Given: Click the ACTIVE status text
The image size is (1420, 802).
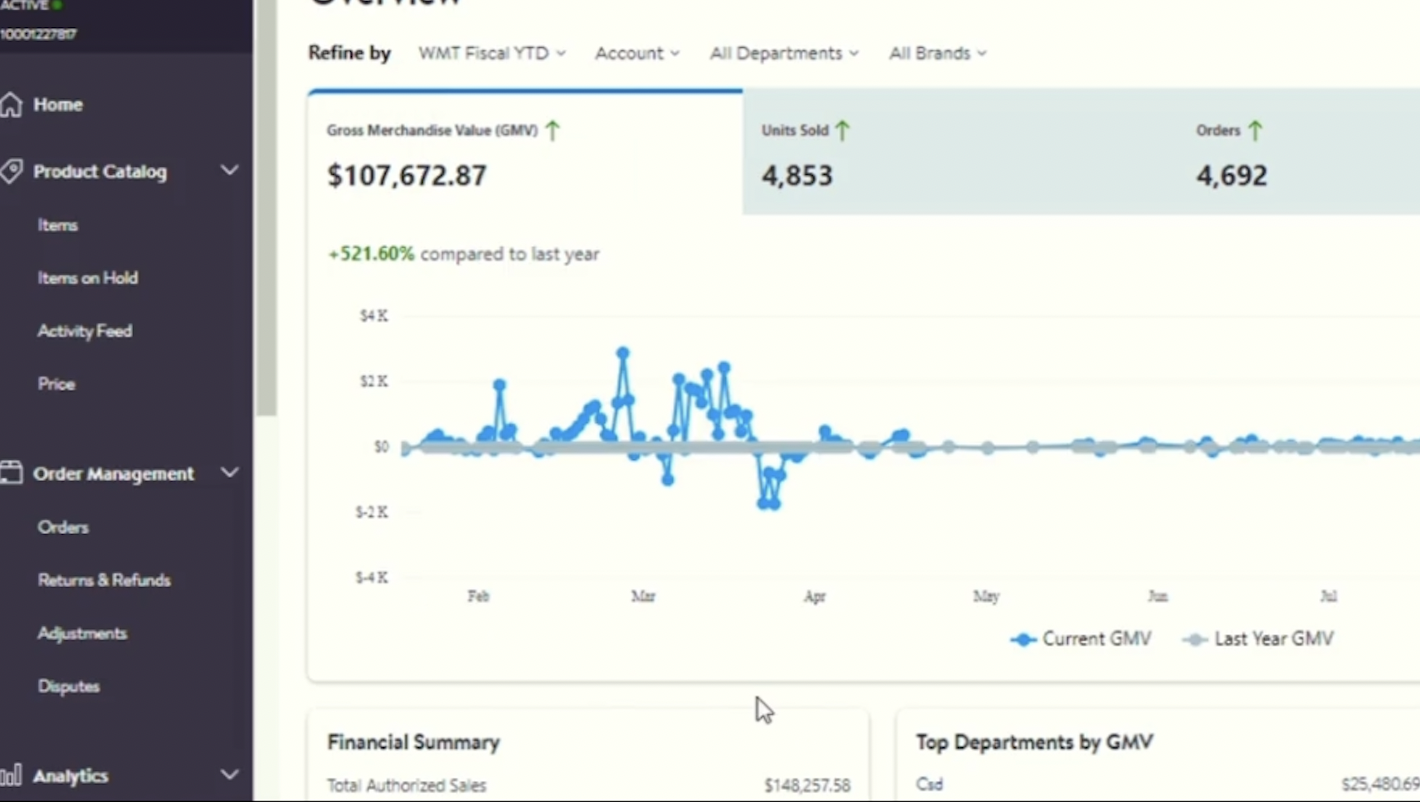Looking at the screenshot, I should point(24,5).
